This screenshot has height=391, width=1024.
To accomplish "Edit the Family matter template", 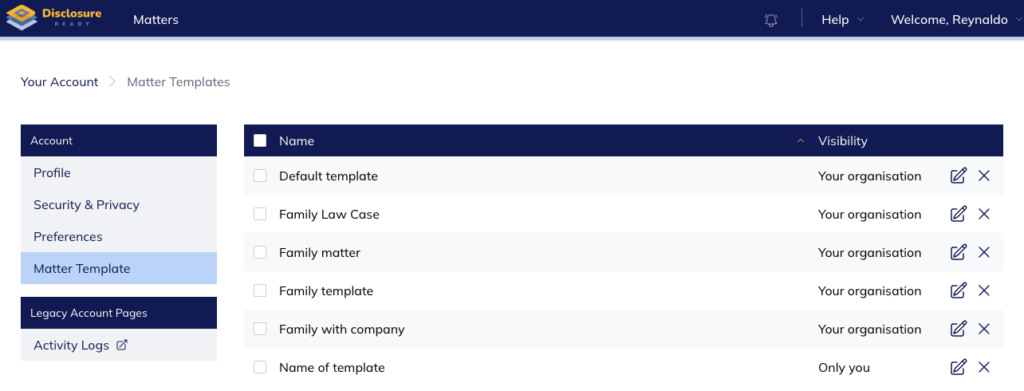I will [958, 252].
